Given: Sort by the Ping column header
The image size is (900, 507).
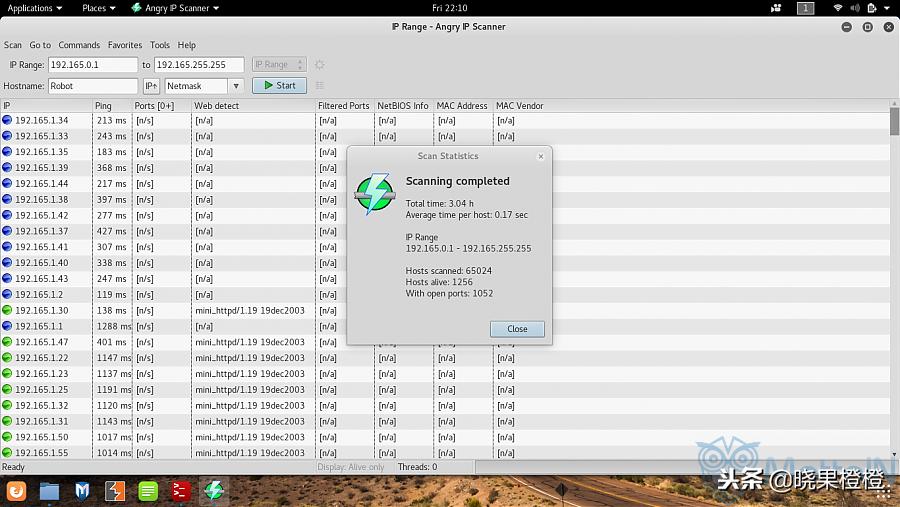Looking at the screenshot, I should [112, 106].
